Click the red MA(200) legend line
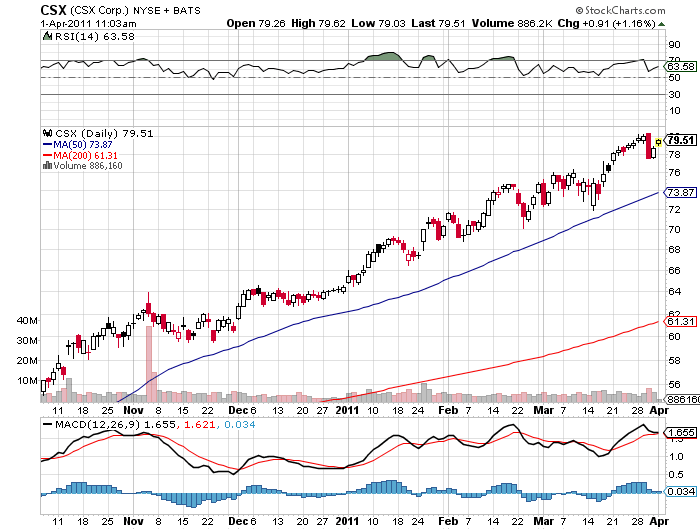The width and height of the screenshot is (700, 530). tap(47, 155)
